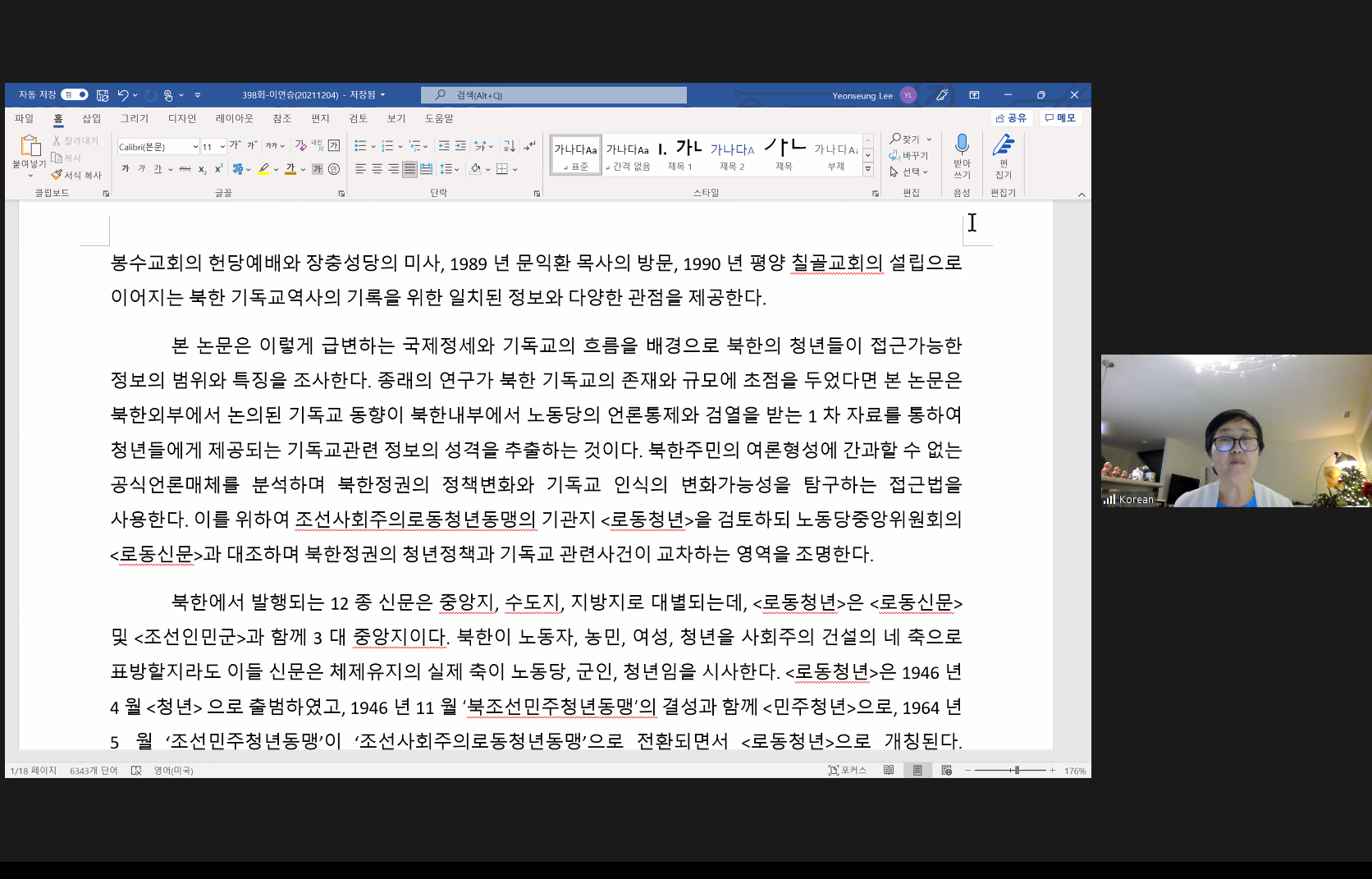The height and width of the screenshot is (879, 1372).
Task: Click the Undo arrow icon
Action: point(123,95)
